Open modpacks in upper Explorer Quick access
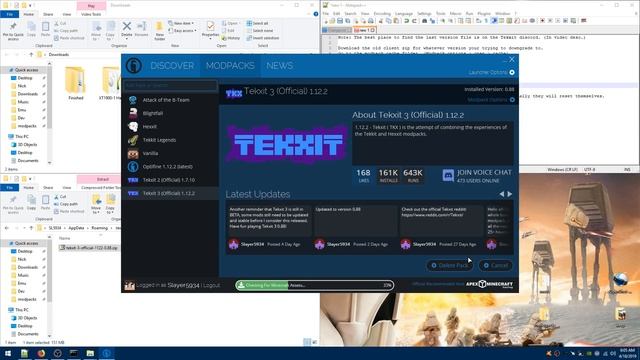 click(x=27, y=126)
